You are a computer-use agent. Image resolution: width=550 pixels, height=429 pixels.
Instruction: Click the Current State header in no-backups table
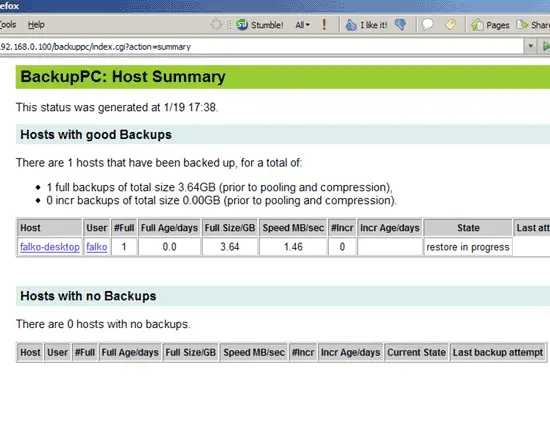click(x=416, y=353)
